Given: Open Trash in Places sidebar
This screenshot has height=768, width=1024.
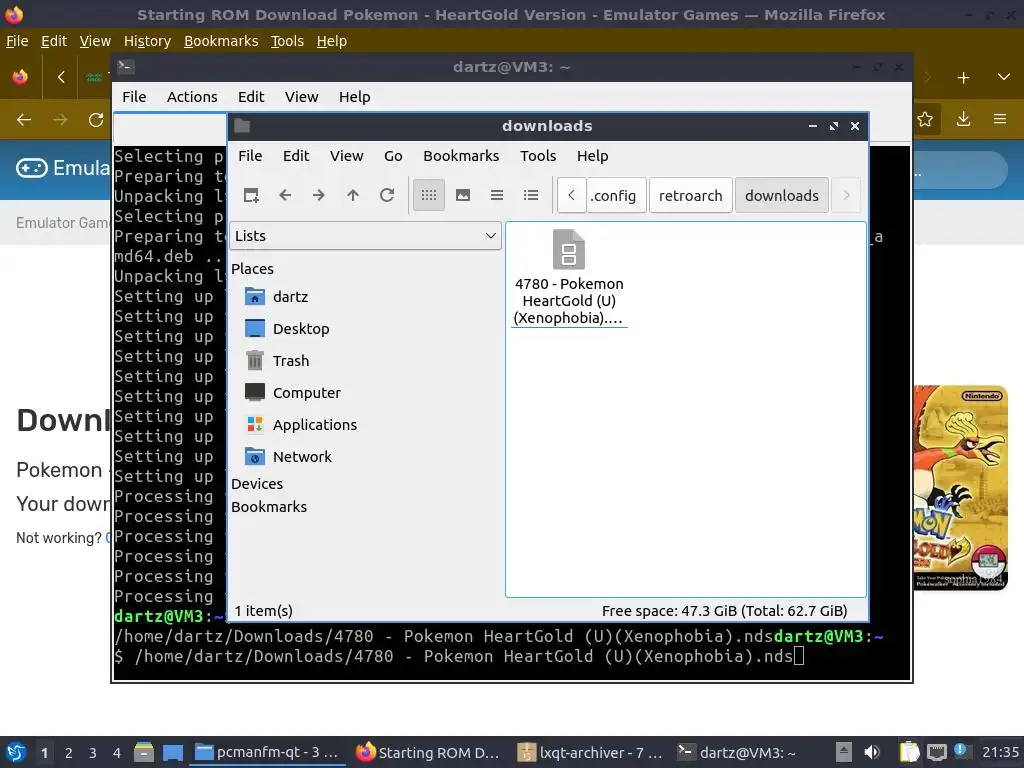Looking at the screenshot, I should 276,360.
